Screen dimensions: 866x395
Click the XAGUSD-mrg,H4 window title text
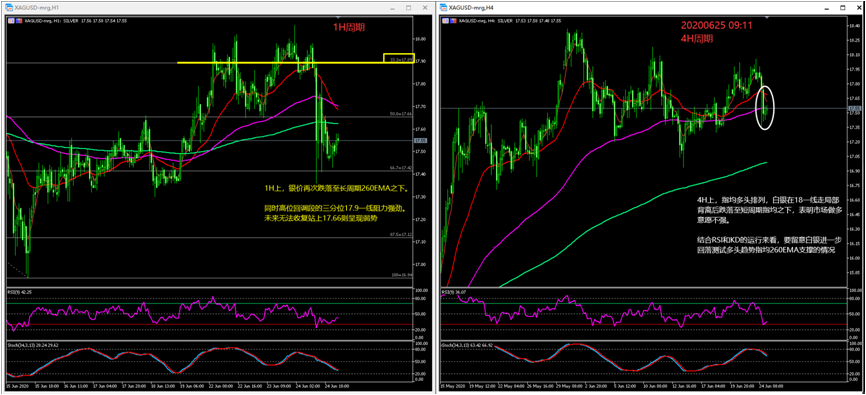pos(471,8)
